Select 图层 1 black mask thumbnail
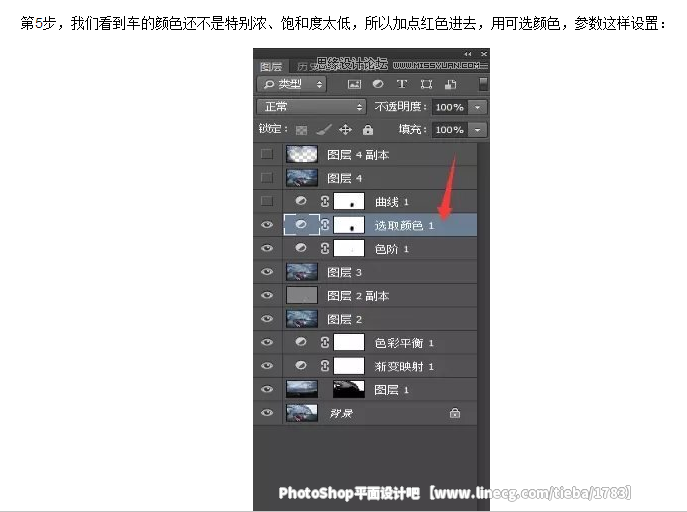The height and width of the screenshot is (512, 687). [x=349, y=389]
